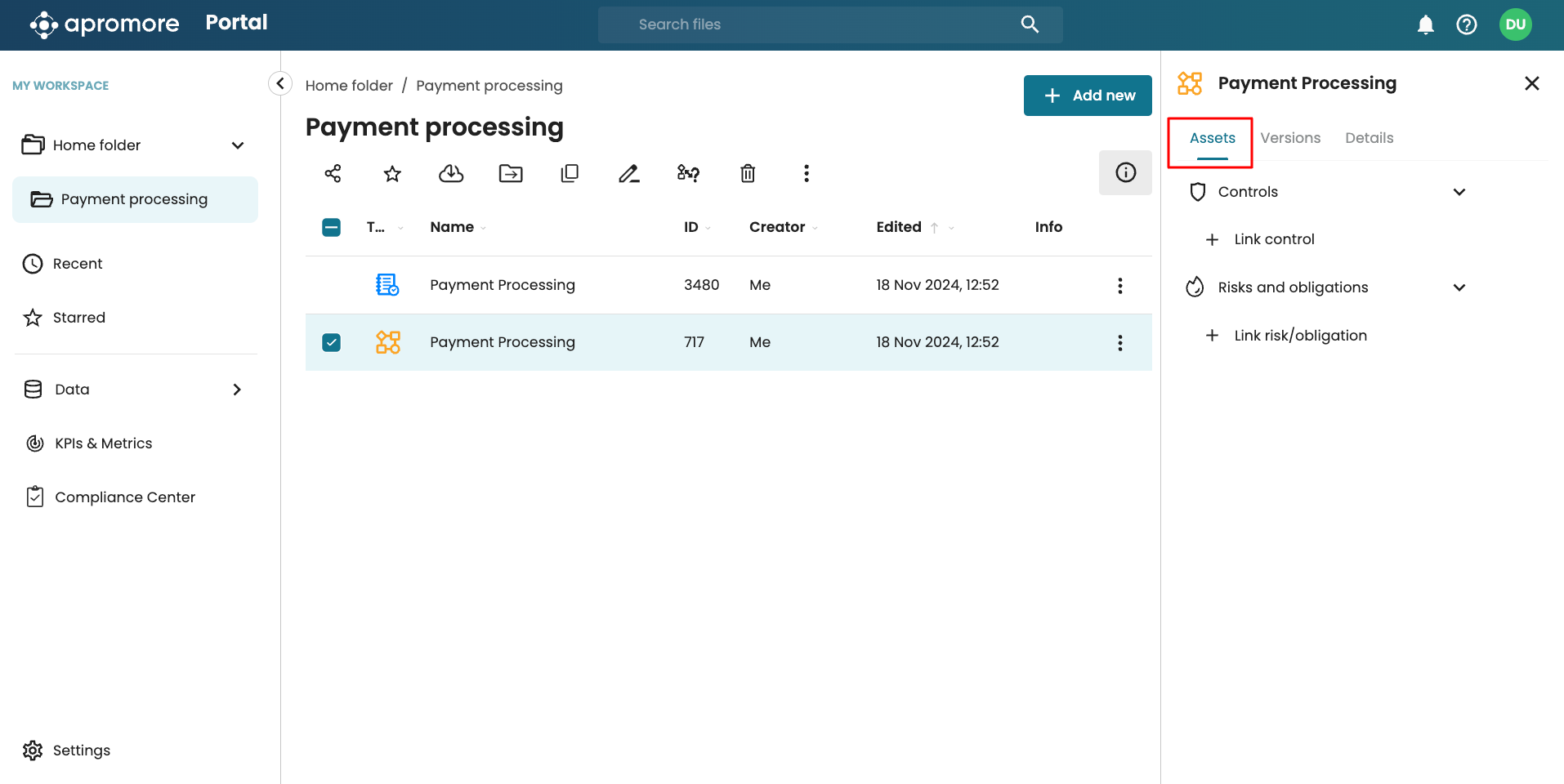Click the cloud download icon
This screenshot has width=1564, height=784.
[x=451, y=173]
